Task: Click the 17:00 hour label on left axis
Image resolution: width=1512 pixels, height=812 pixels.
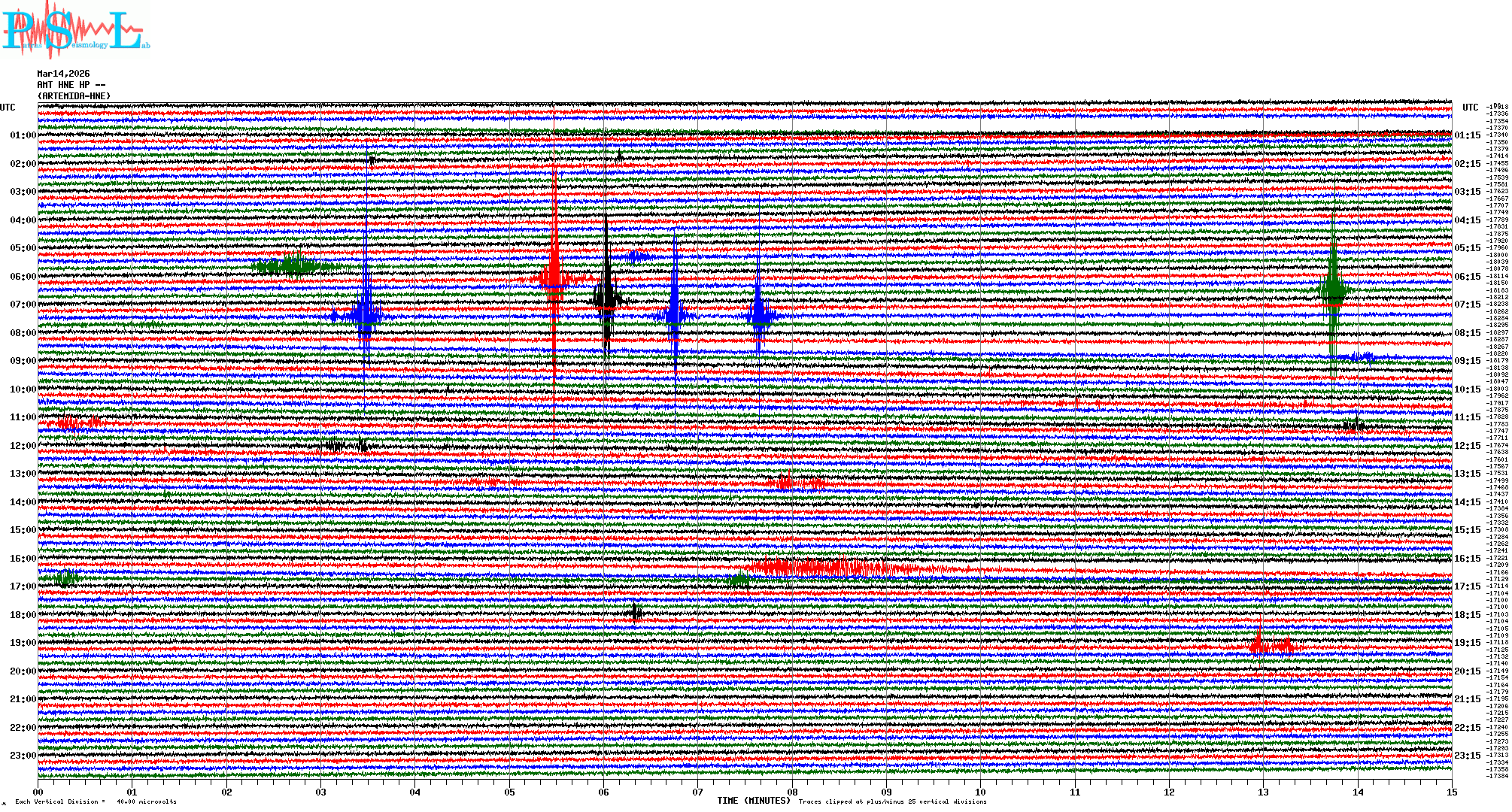Action: (x=23, y=586)
